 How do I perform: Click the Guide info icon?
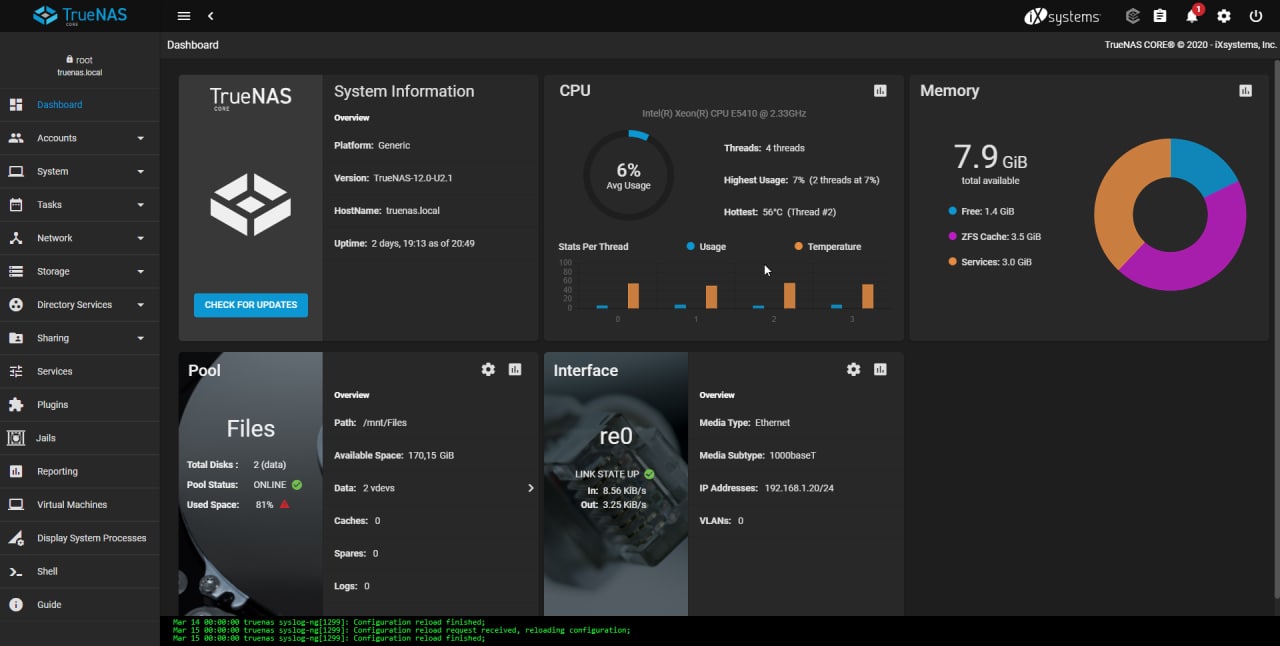(16, 605)
